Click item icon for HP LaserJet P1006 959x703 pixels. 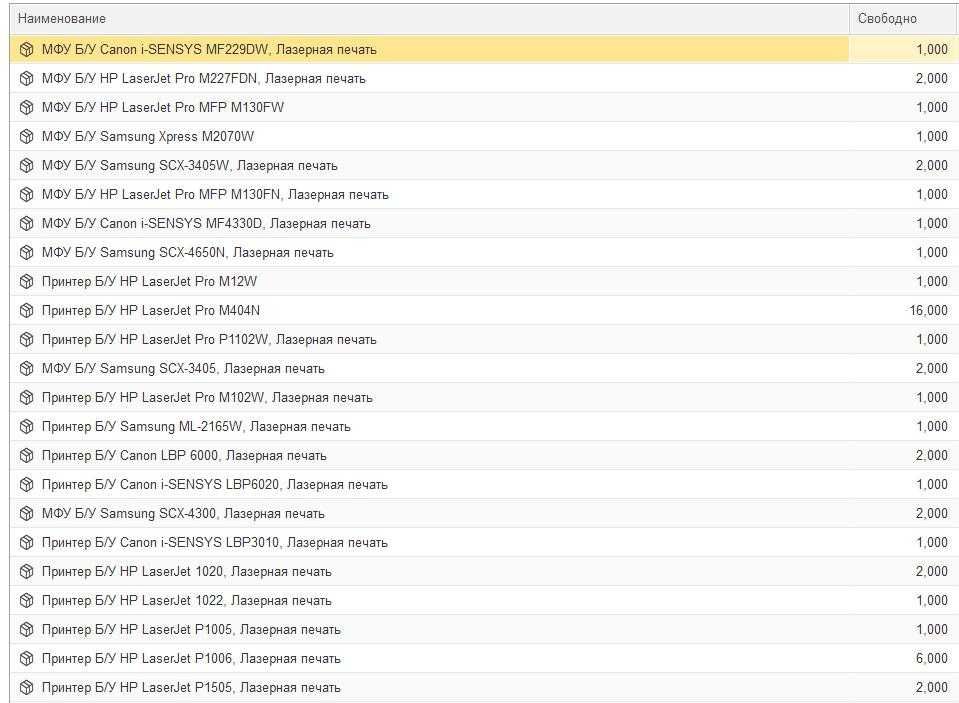click(26, 658)
